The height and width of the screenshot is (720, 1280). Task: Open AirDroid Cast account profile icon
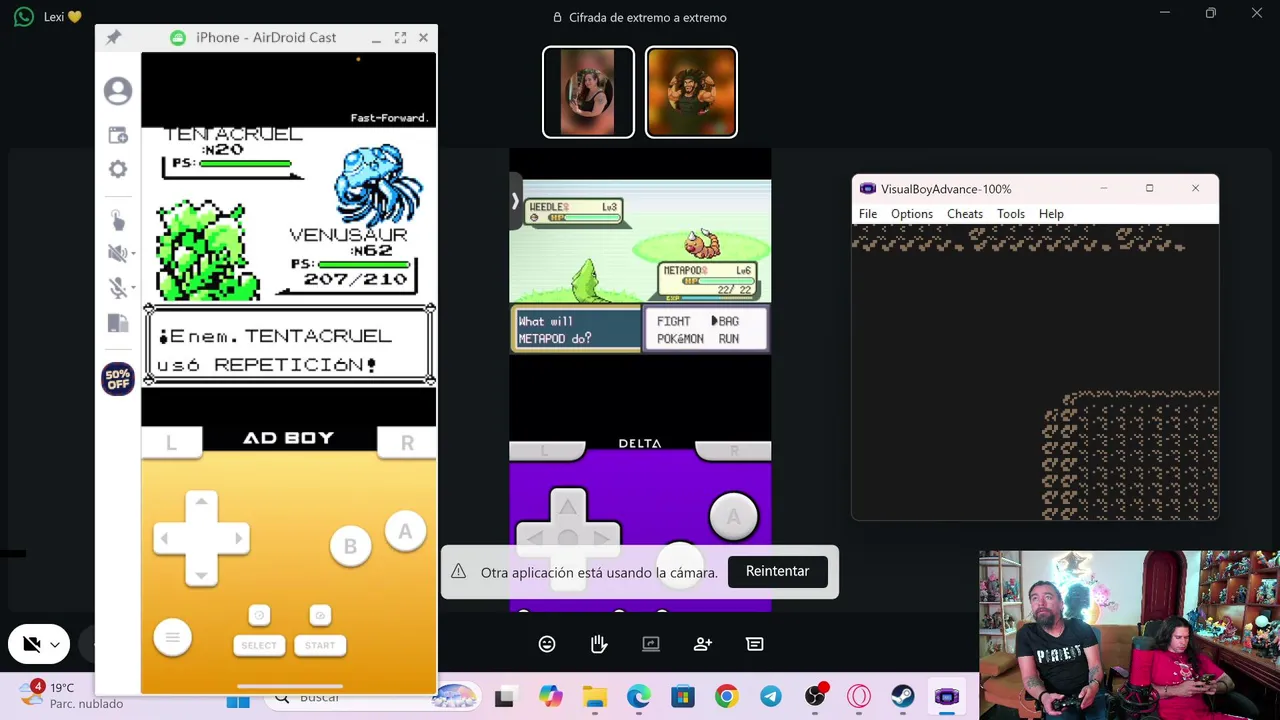(118, 91)
